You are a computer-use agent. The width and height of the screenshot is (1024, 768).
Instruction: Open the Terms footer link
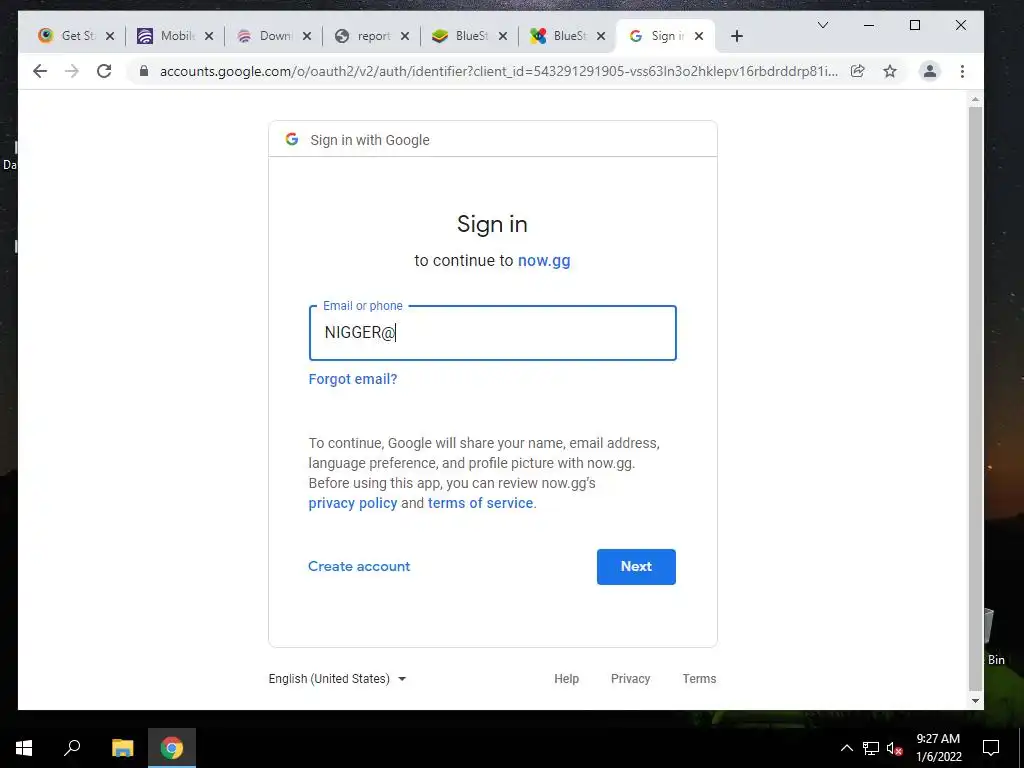pos(699,679)
